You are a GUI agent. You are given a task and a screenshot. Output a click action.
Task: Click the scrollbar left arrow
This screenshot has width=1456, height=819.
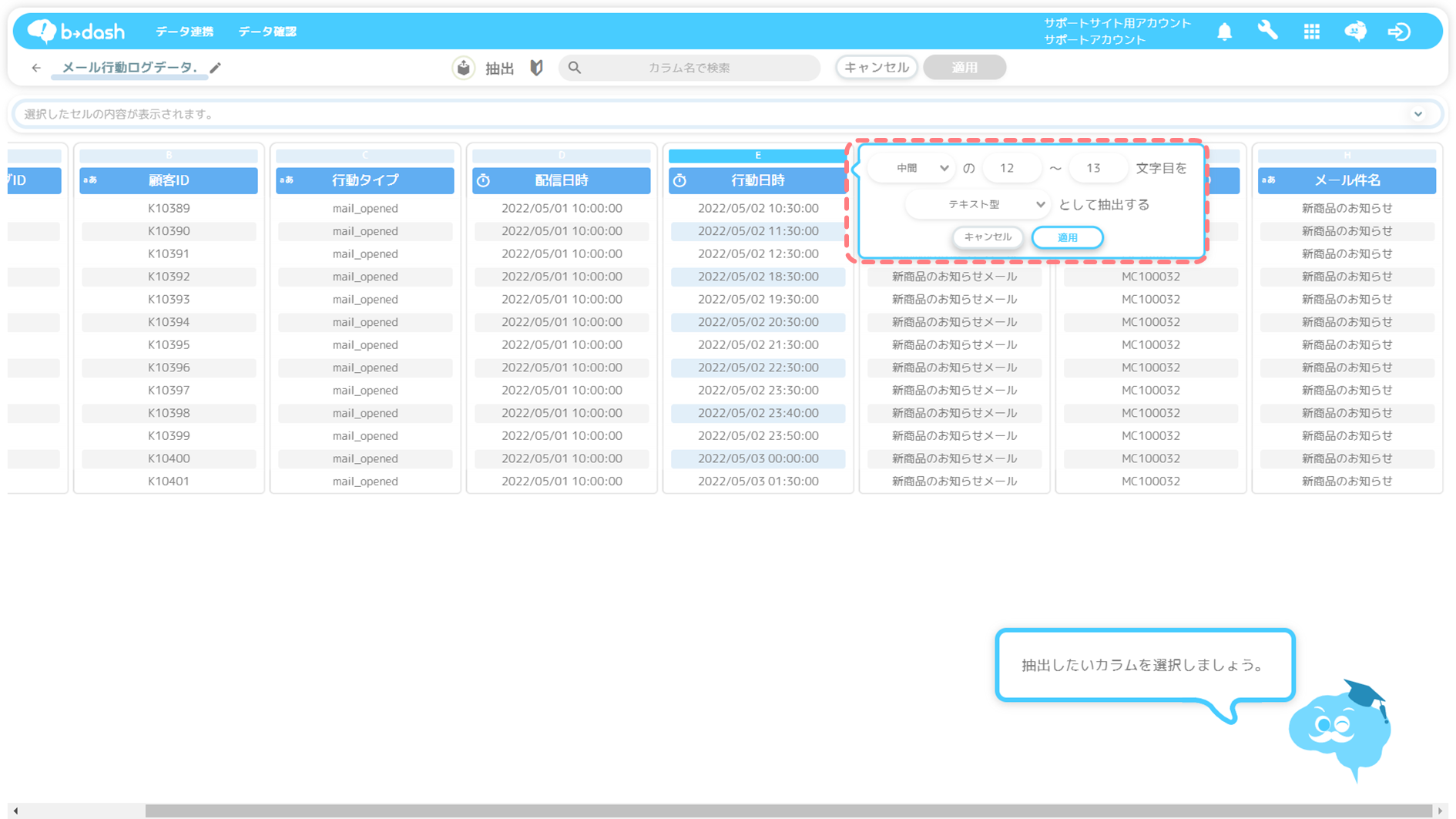(15, 811)
